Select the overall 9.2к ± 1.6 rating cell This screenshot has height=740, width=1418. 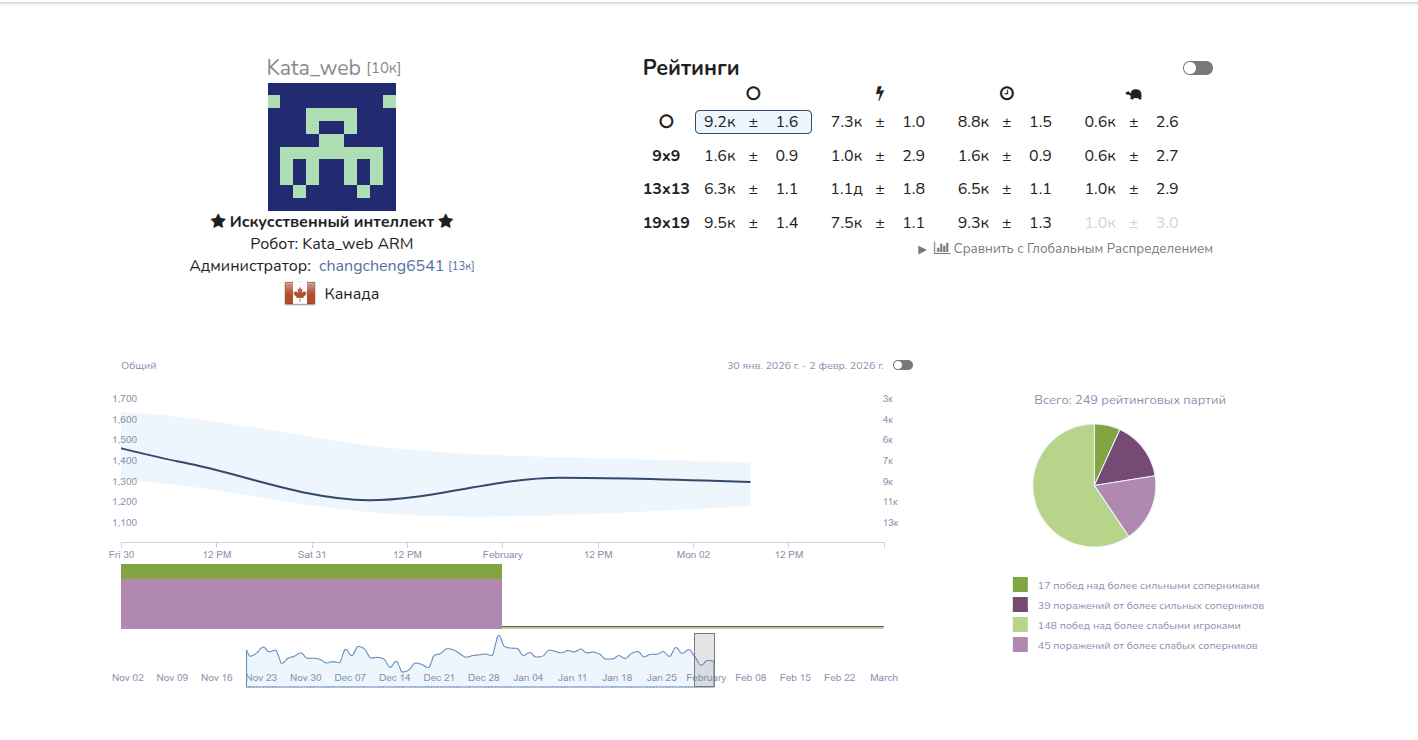point(752,122)
